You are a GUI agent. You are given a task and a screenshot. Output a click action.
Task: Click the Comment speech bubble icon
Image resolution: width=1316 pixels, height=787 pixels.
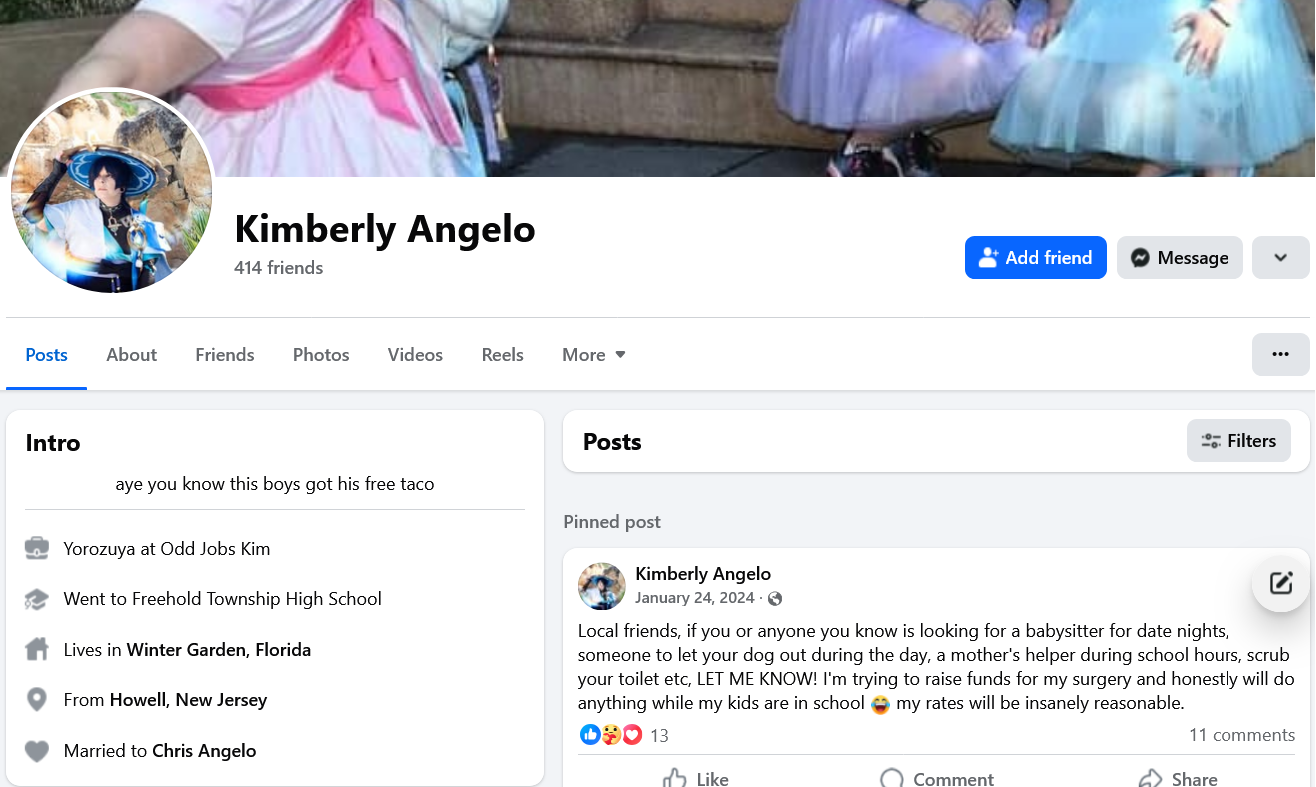pos(892,779)
